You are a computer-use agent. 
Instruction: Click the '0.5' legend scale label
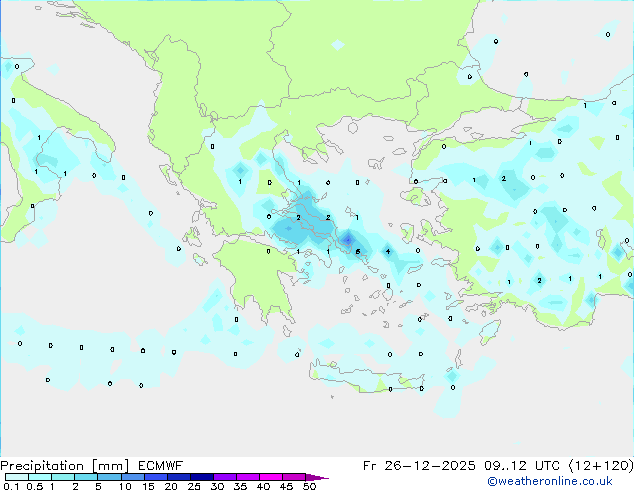(35, 486)
